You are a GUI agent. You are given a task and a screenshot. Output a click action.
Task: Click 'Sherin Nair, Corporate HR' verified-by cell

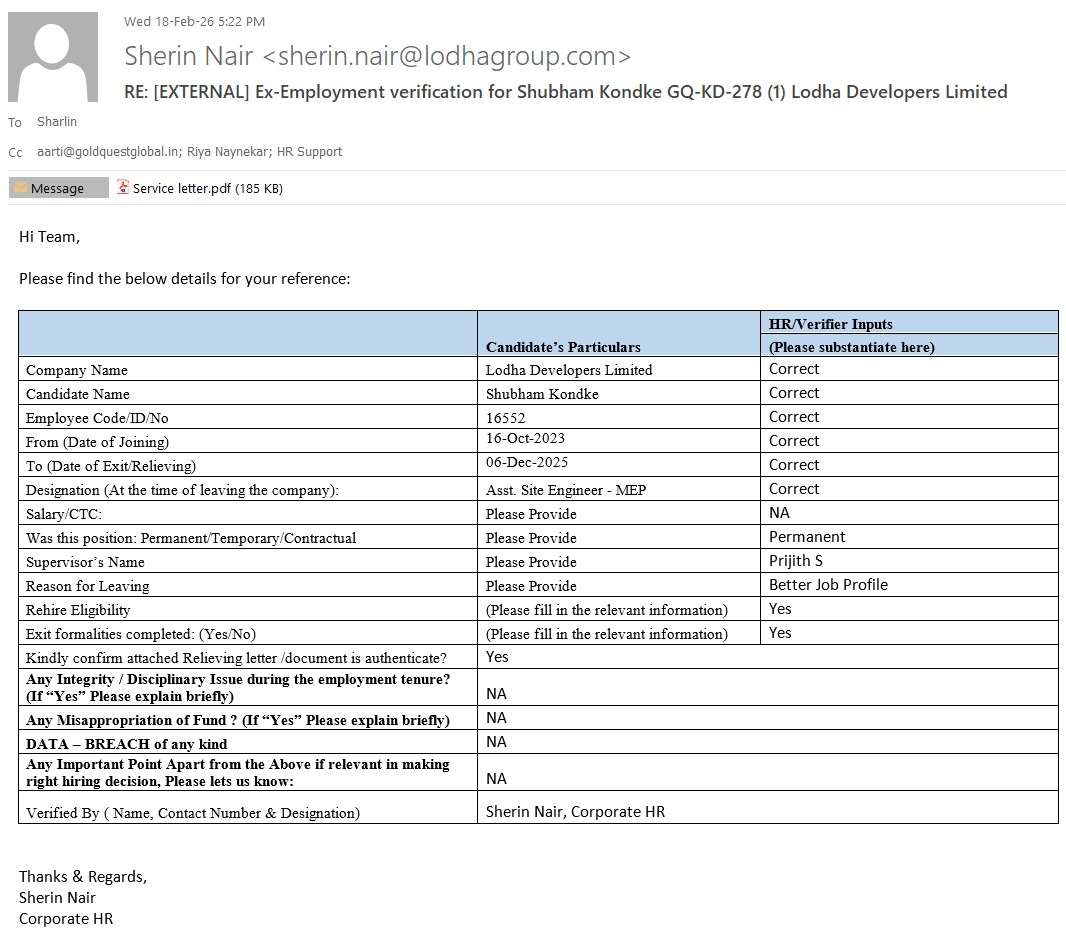coord(575,811)
